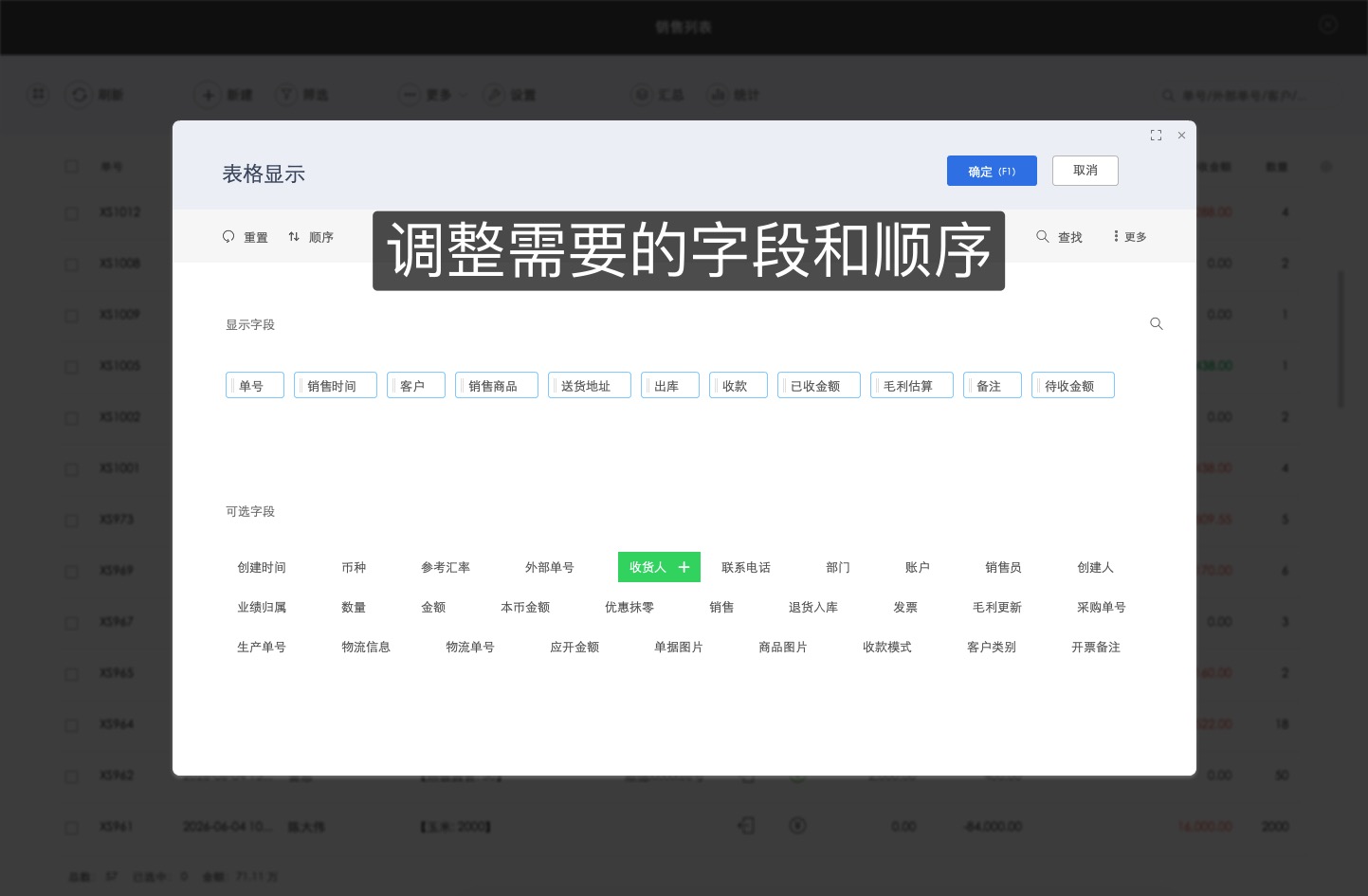1368x896 pixels.
Task: Open the 更多 menu in dialog toolbar
Action: 1130,237
